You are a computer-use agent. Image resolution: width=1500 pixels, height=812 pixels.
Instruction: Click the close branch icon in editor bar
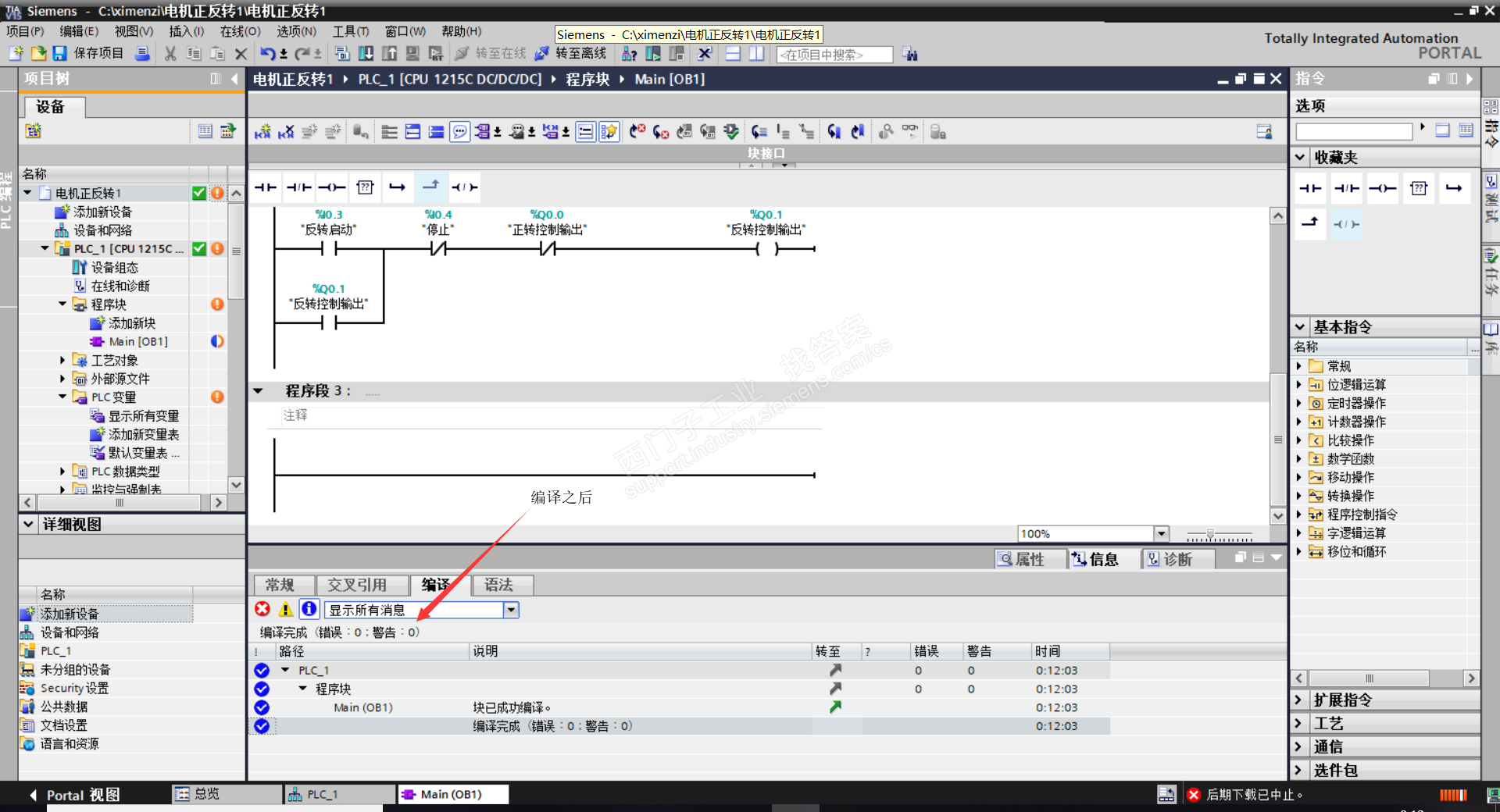click(430, 186)
